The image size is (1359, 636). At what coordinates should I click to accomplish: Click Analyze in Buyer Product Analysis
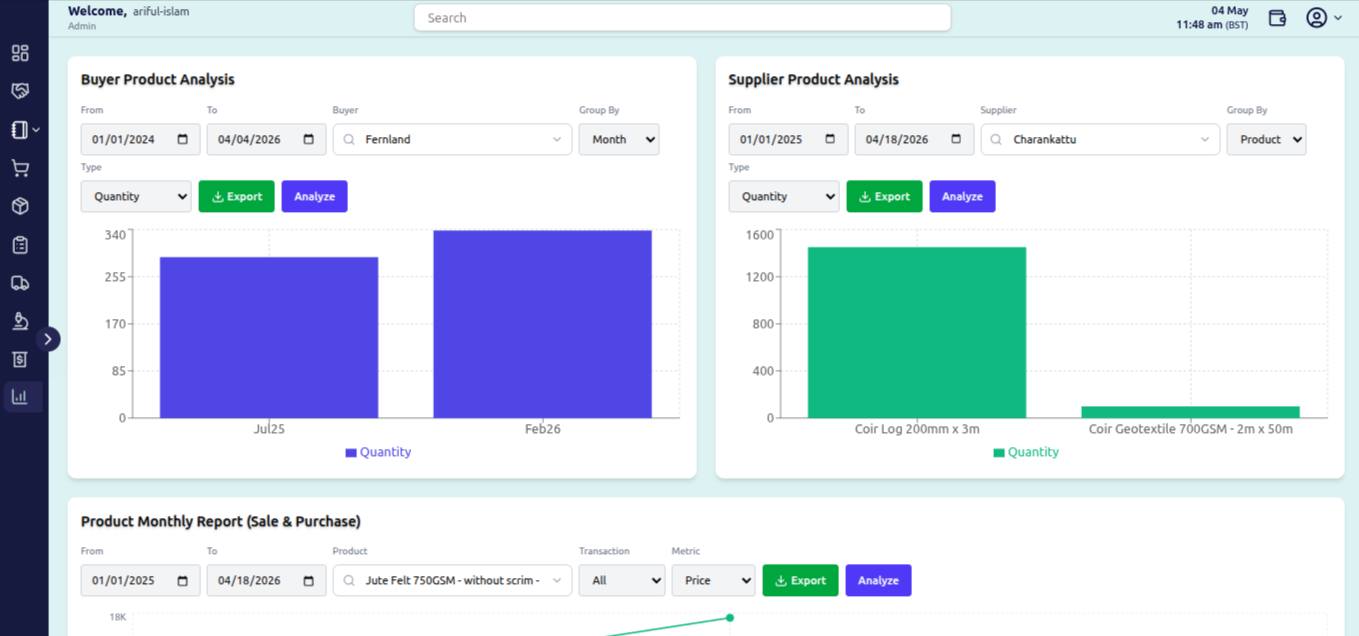tap(314, 197)
